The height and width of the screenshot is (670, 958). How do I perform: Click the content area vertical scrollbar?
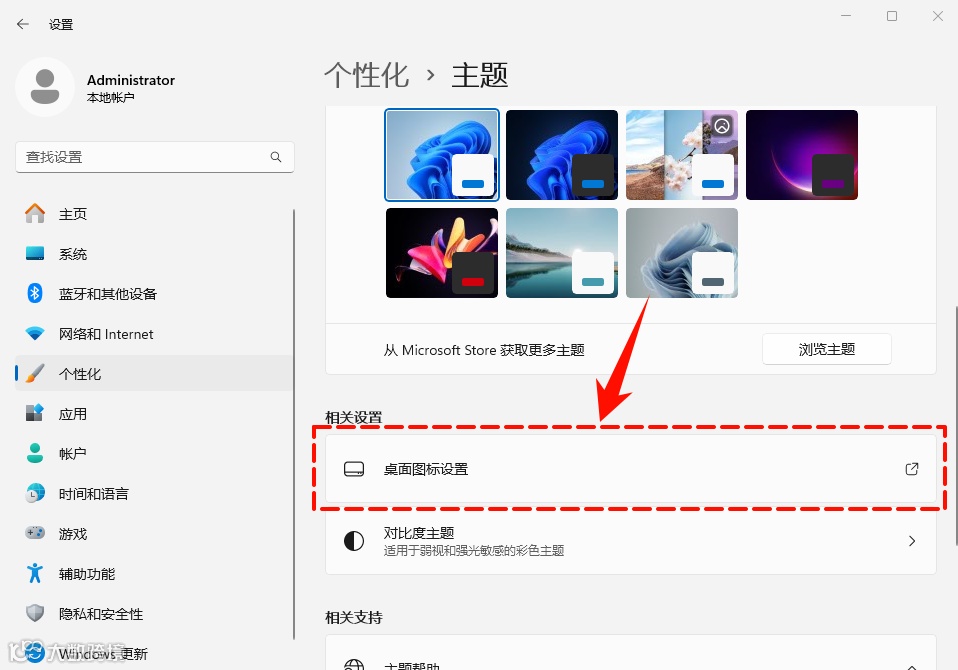(x=955, y=425)
